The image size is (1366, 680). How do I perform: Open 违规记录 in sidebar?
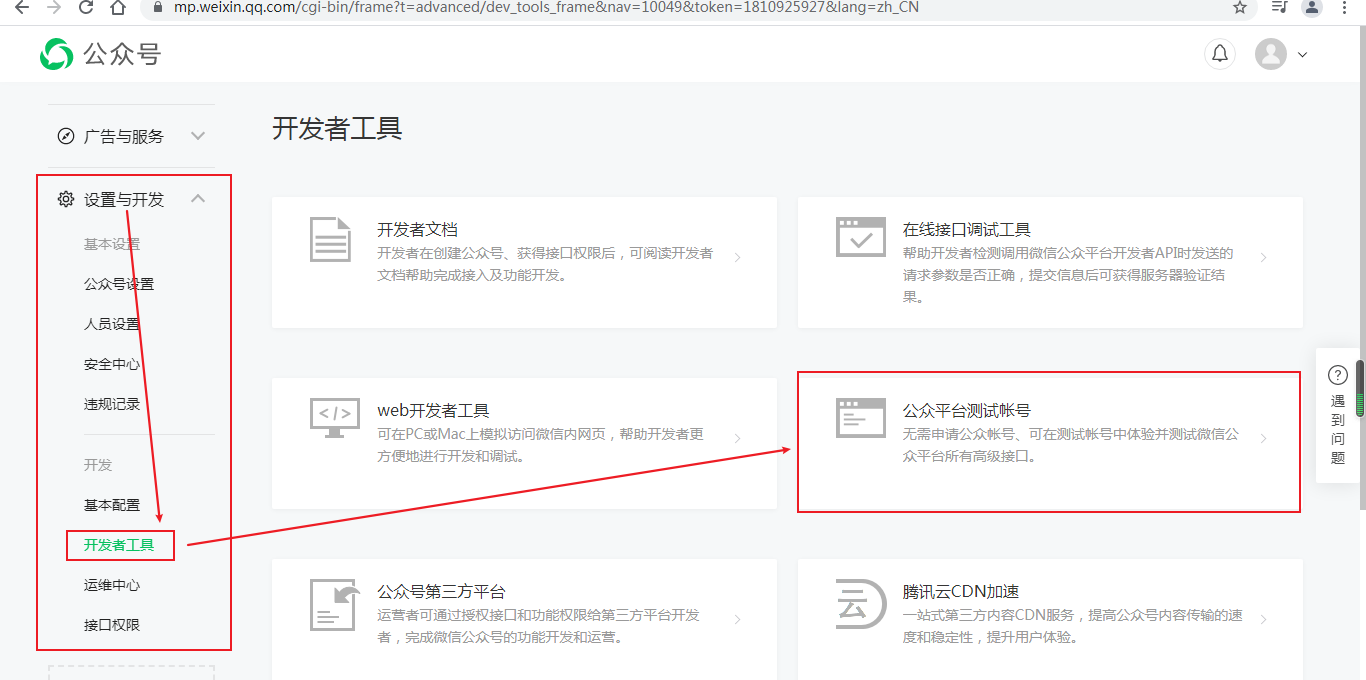click(x=112, y=404)
